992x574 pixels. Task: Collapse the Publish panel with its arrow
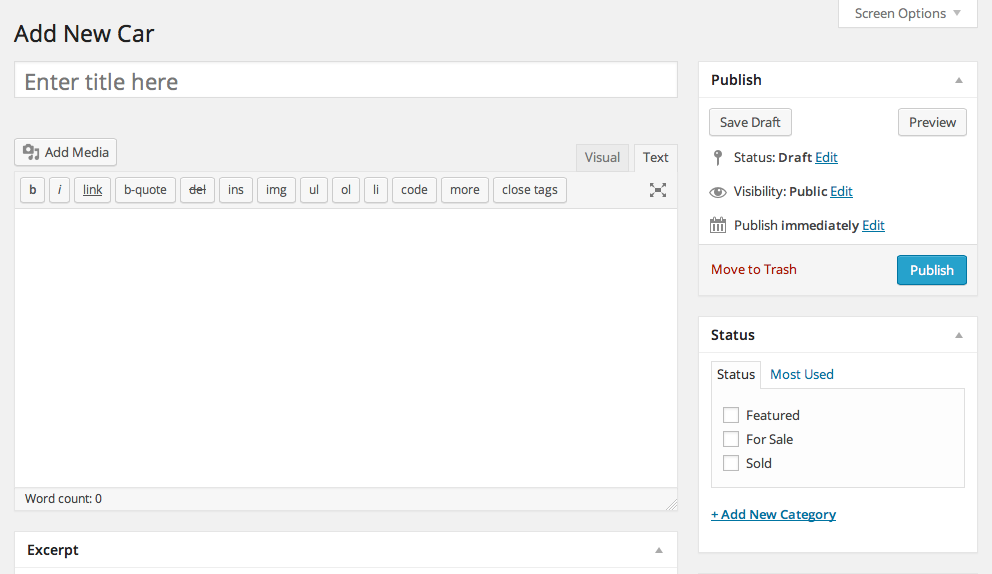[958, 80]
